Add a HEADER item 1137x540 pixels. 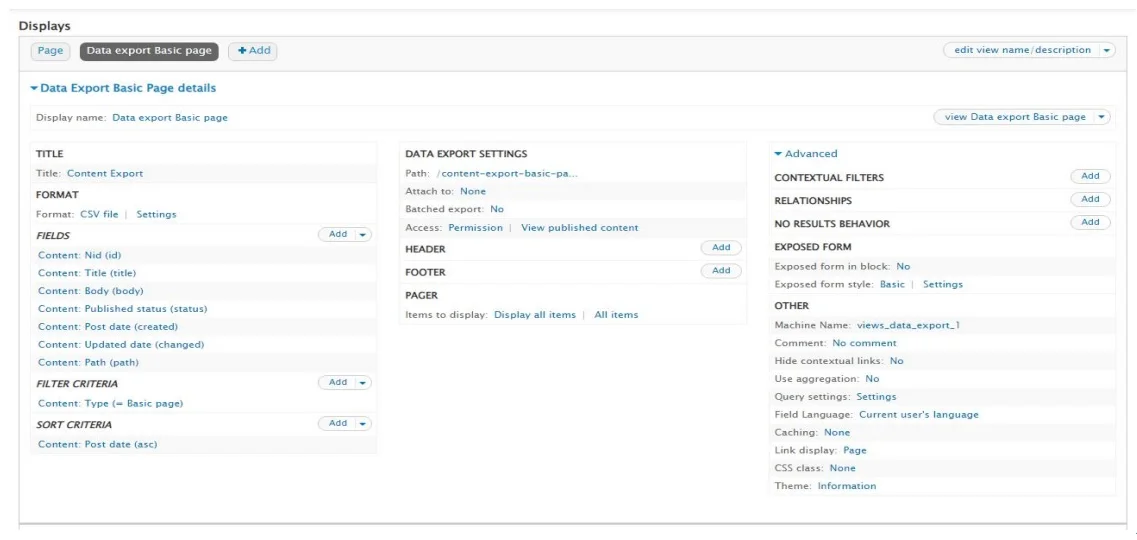(722, 248)
